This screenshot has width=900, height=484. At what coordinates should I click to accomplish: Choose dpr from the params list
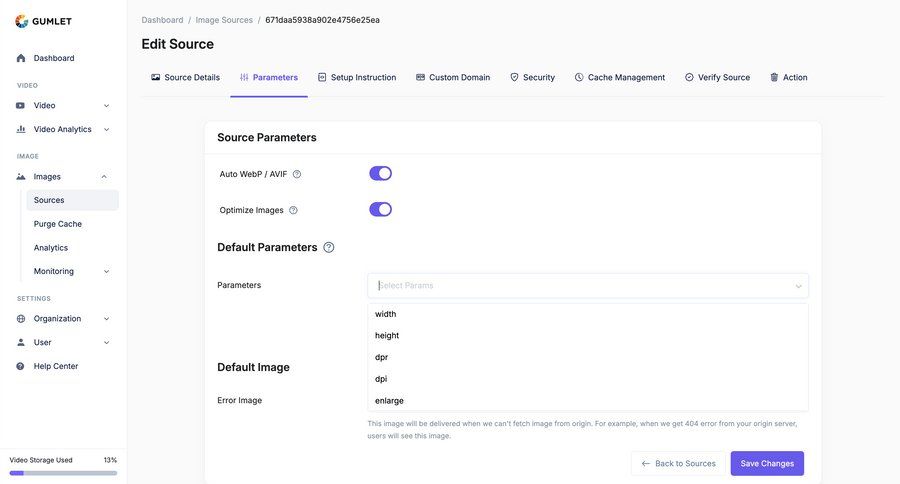[x=588, y=357]
